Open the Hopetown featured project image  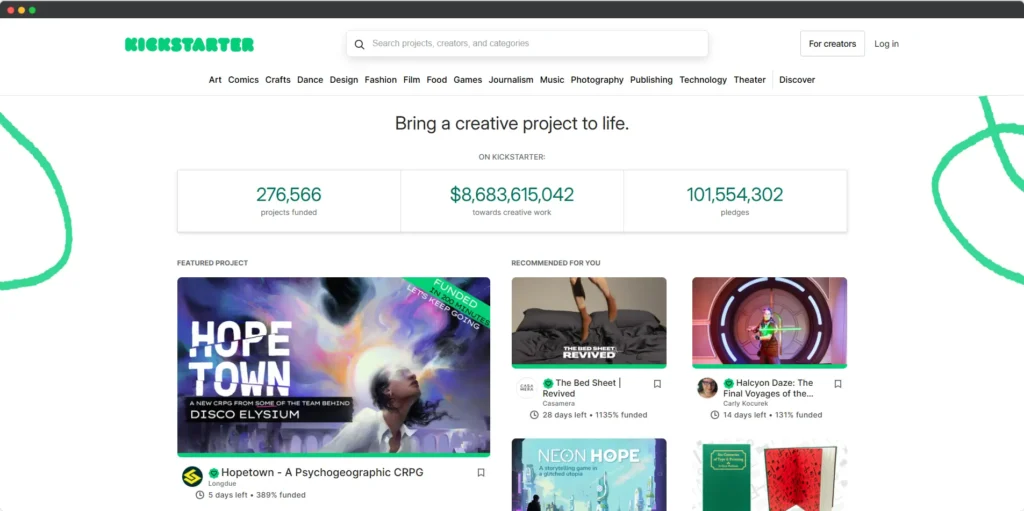point(333,367)
